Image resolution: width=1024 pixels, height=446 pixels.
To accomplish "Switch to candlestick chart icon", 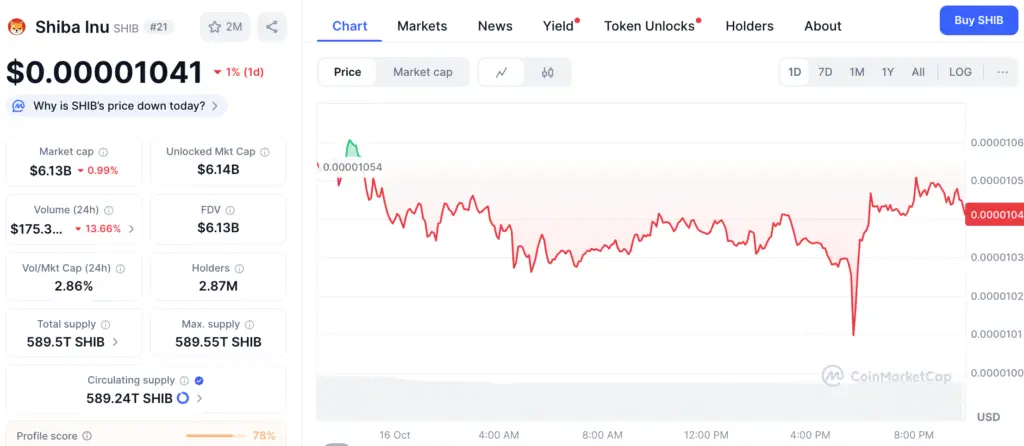I will pos(547,72).
